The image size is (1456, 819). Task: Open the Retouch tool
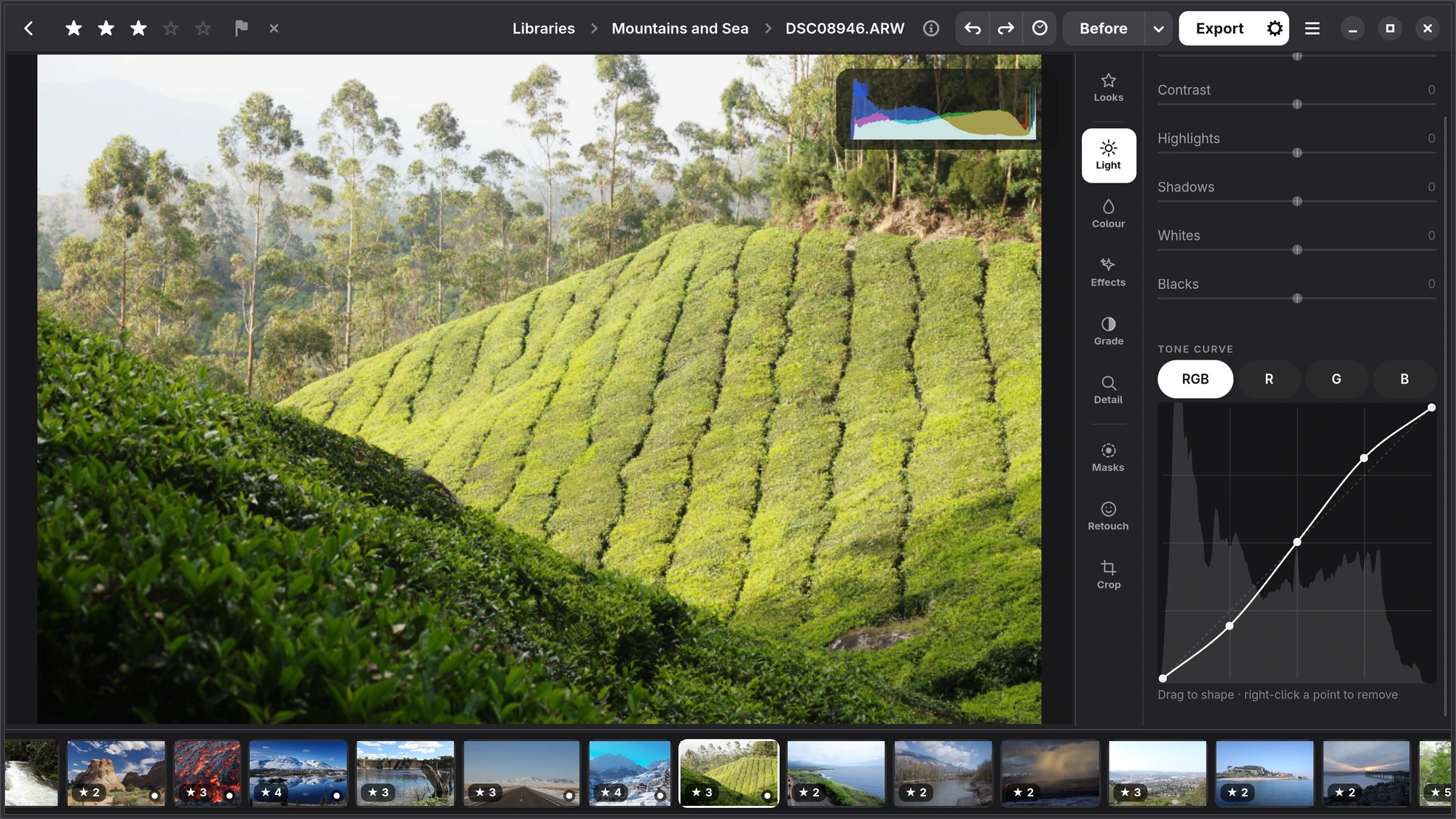pyautogui.click(x=1108, y=516)
